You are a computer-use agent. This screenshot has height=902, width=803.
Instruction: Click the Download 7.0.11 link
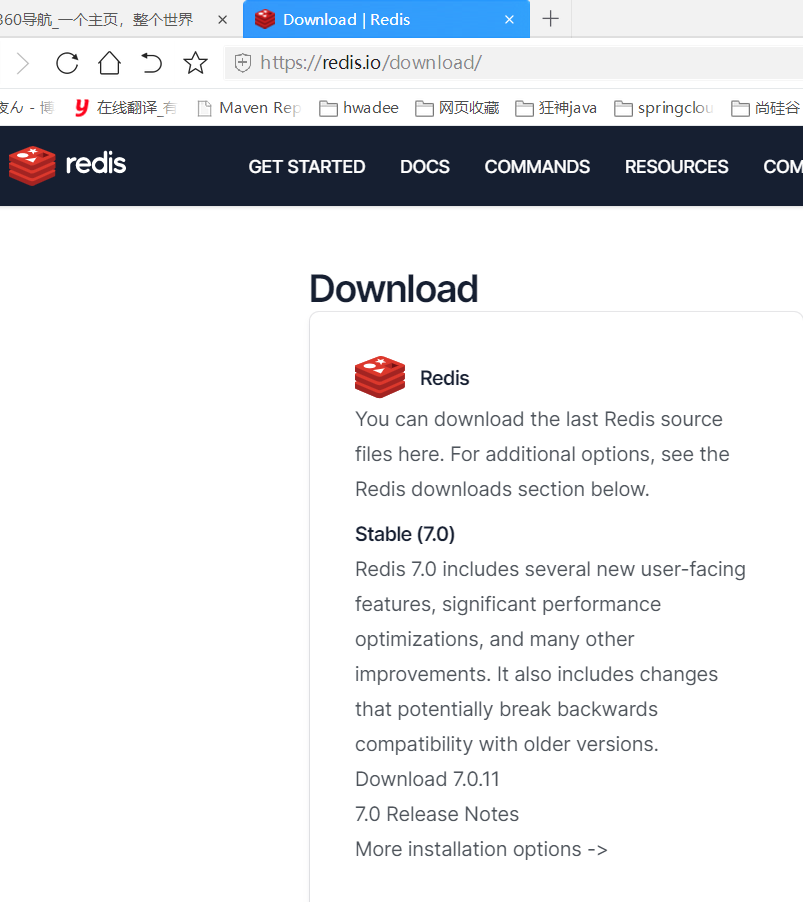pos(427,779)
